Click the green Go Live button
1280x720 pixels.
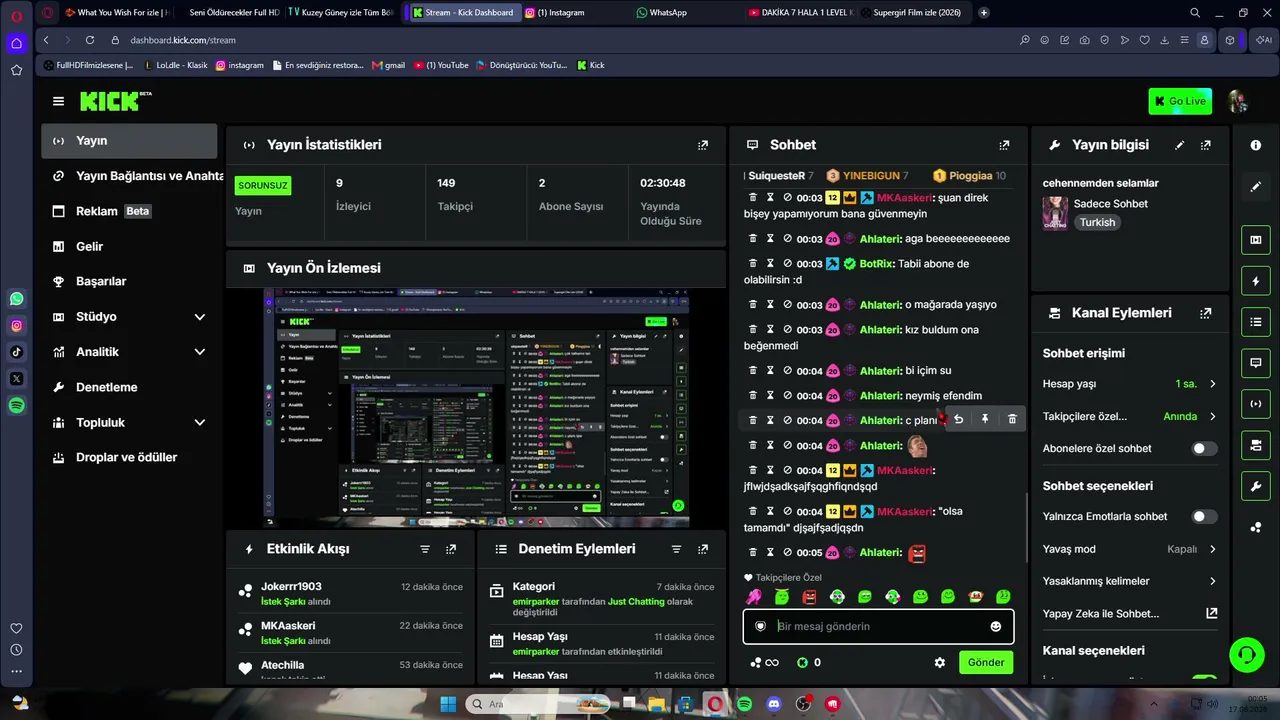1180,101
